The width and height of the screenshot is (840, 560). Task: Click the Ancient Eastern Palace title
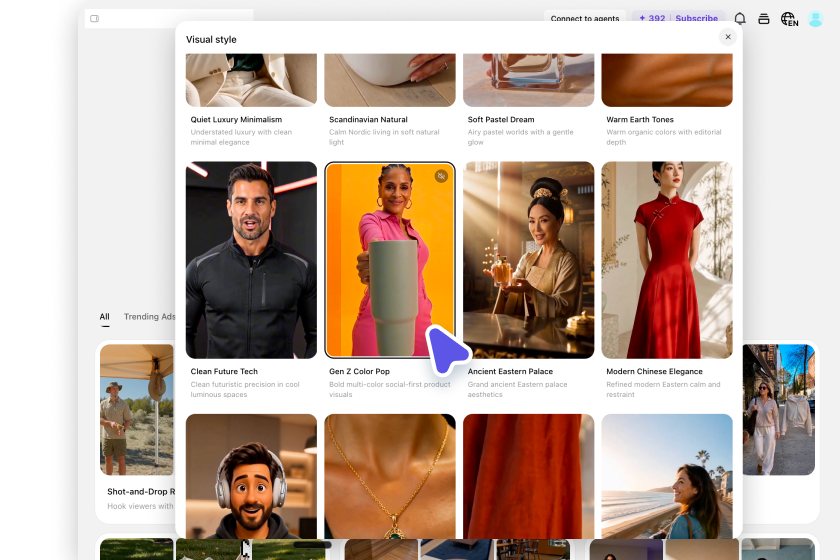coord(510,371)
